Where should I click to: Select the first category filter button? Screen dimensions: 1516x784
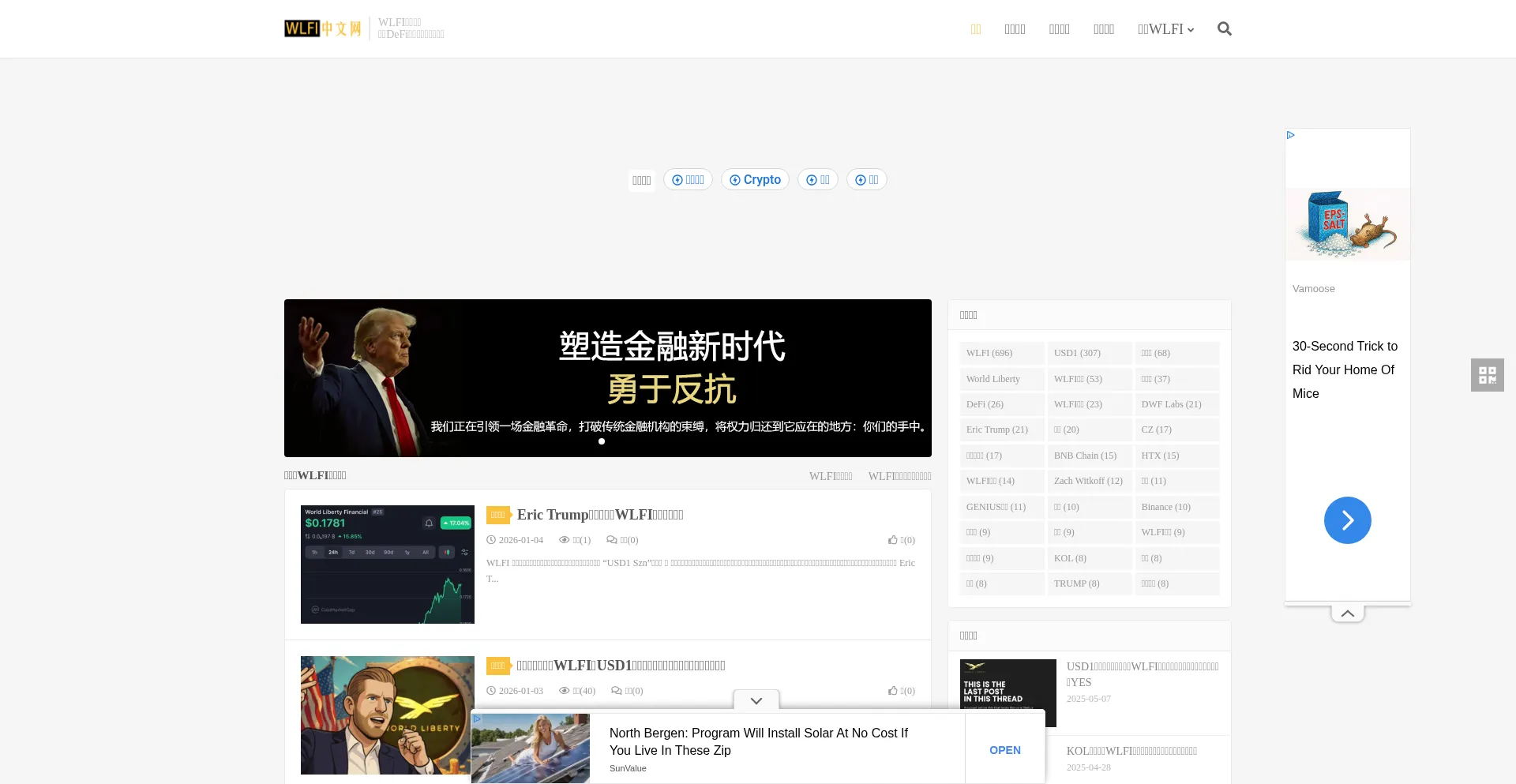[x=641, y=180]
